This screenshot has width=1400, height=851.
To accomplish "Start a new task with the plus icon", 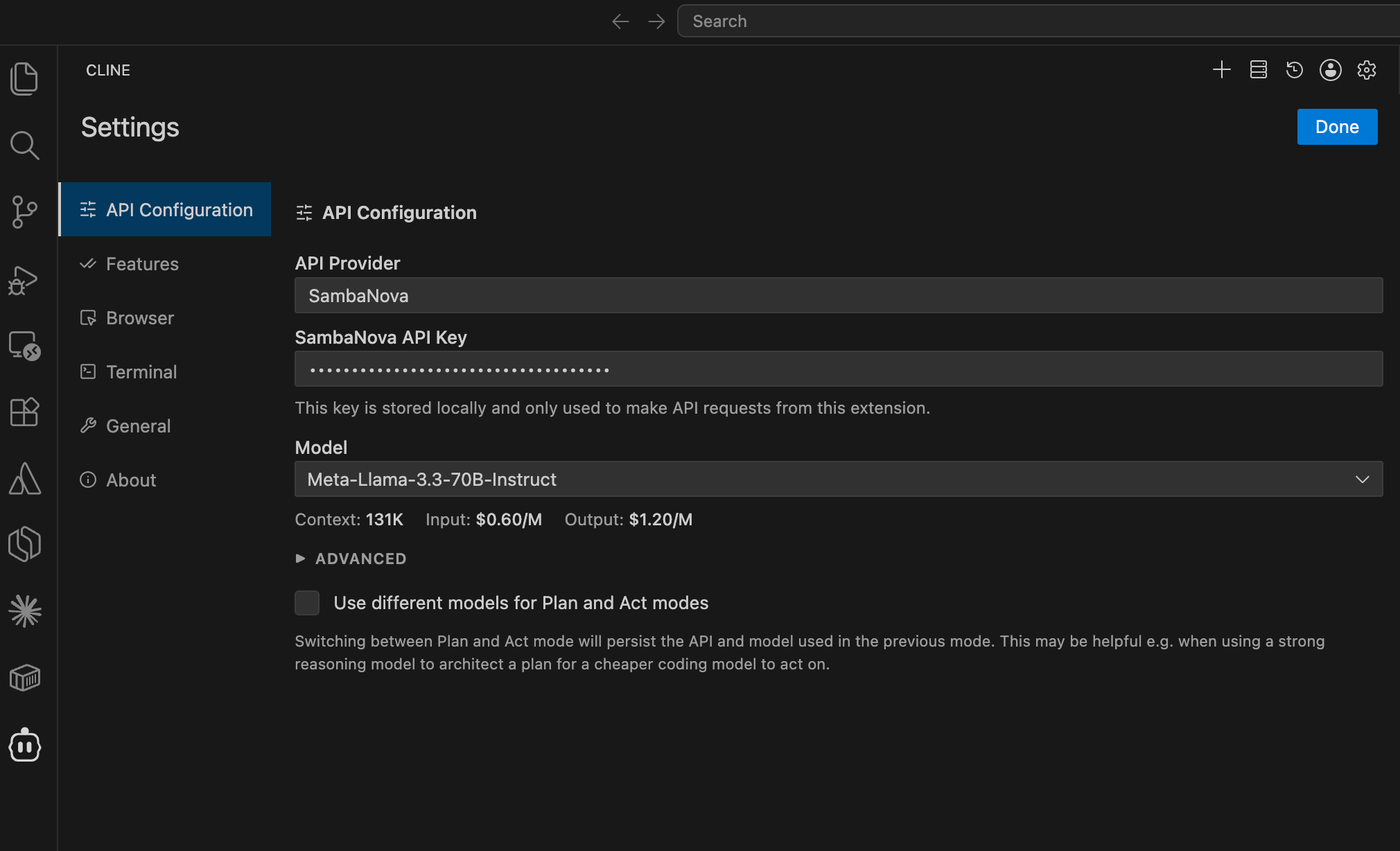I will (1222, 69).
